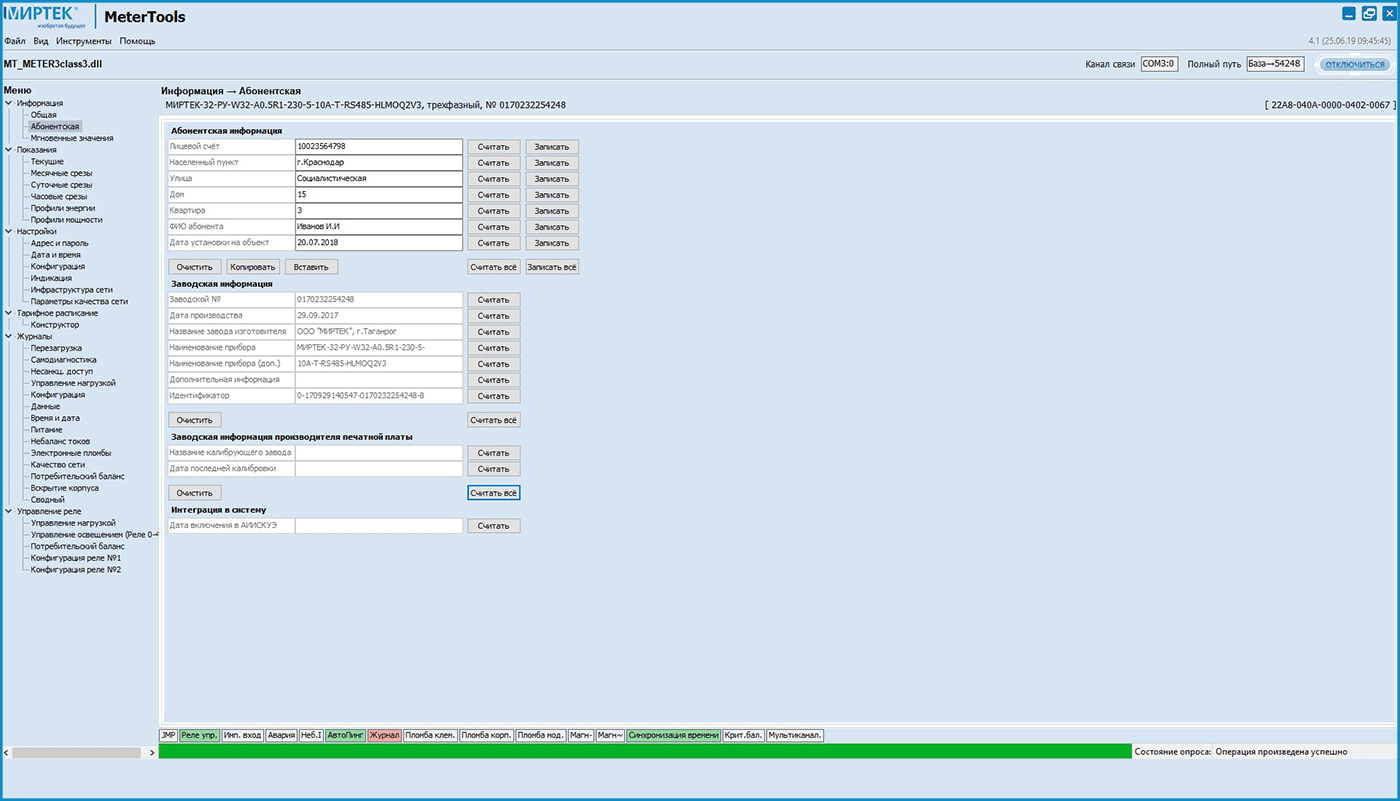1400x801 pixels.
Task: Click Считать for Дата включения в АИИСКУЭ
Action: [x=494, y=526]
